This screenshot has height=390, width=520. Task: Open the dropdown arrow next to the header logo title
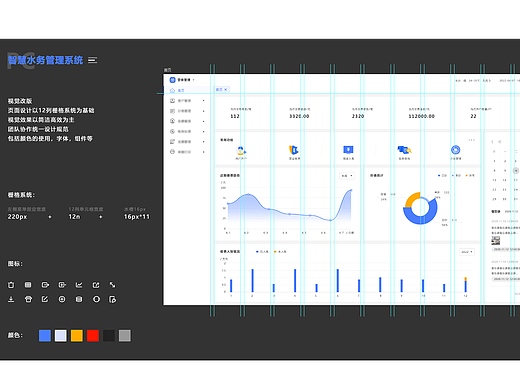pos(194,80)
